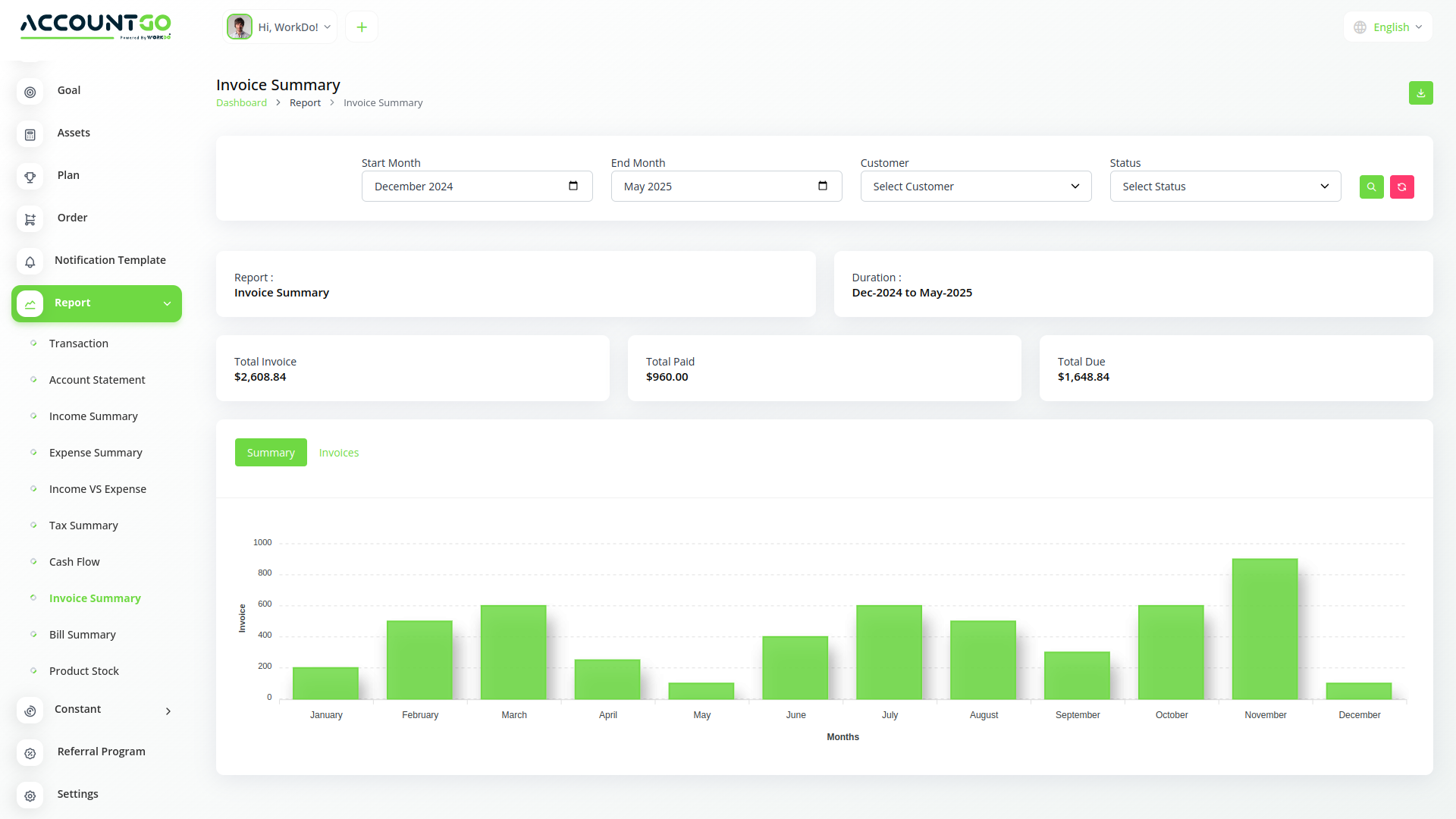Click the Notification Template bell icon
The height and width of the screenshot is (819, 1456).
point(30,262)
